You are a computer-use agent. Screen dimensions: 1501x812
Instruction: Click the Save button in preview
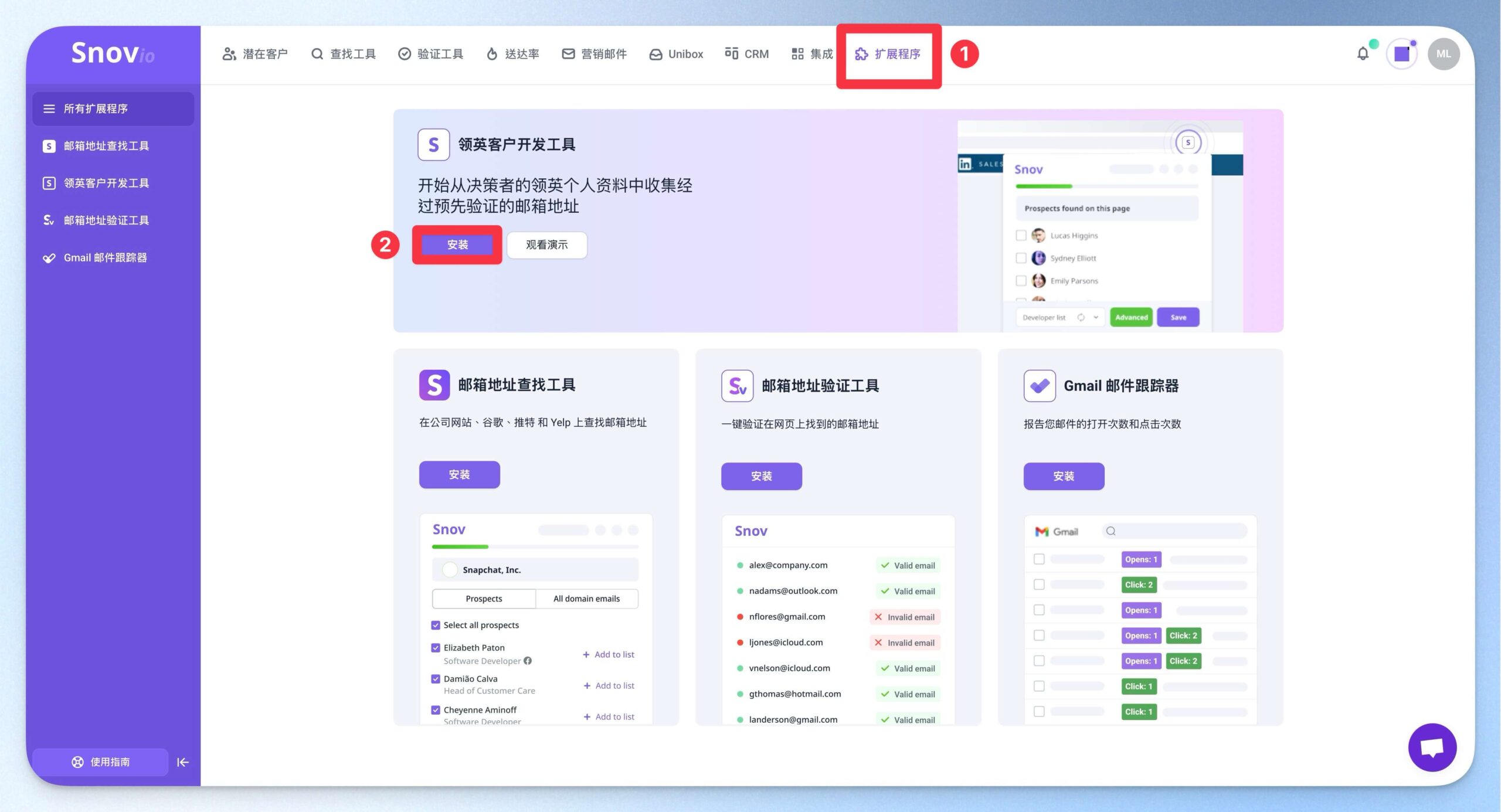point(1178,317)
